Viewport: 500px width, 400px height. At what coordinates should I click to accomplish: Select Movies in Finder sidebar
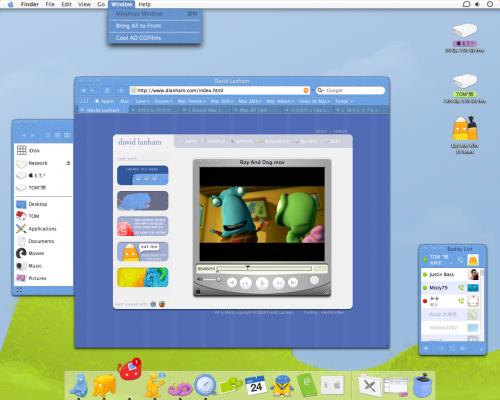click(x=43, y=253)
